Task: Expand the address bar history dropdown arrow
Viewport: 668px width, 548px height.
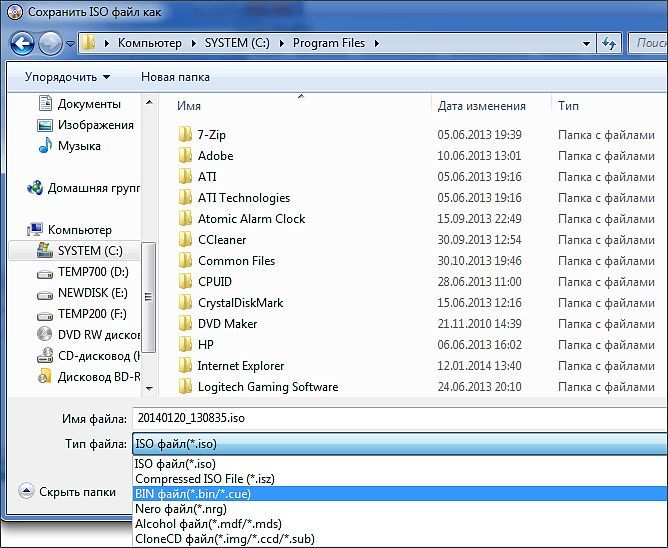Action: point(586,43)
